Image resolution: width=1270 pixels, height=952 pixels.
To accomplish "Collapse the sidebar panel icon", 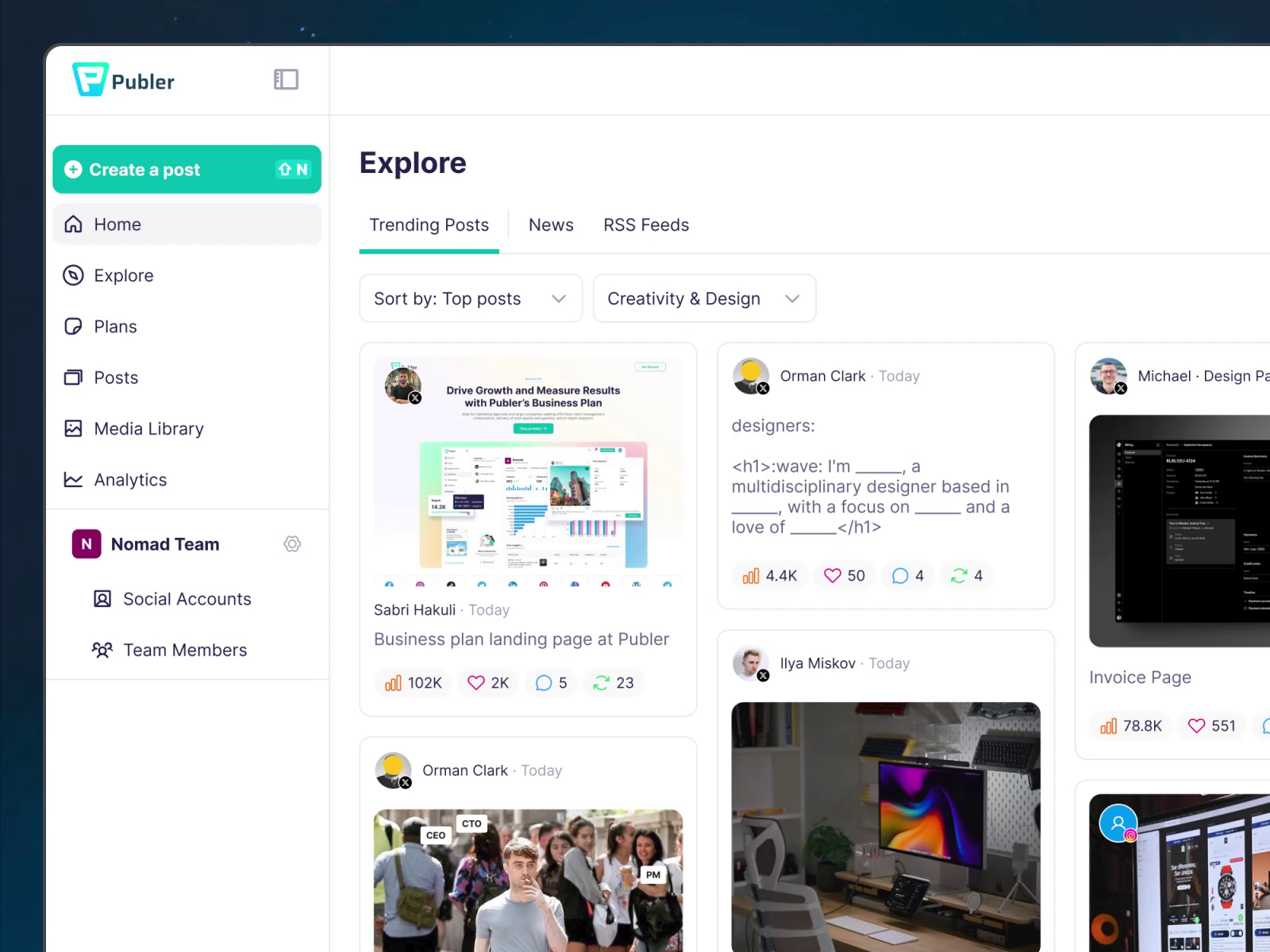I will (286, 79).
